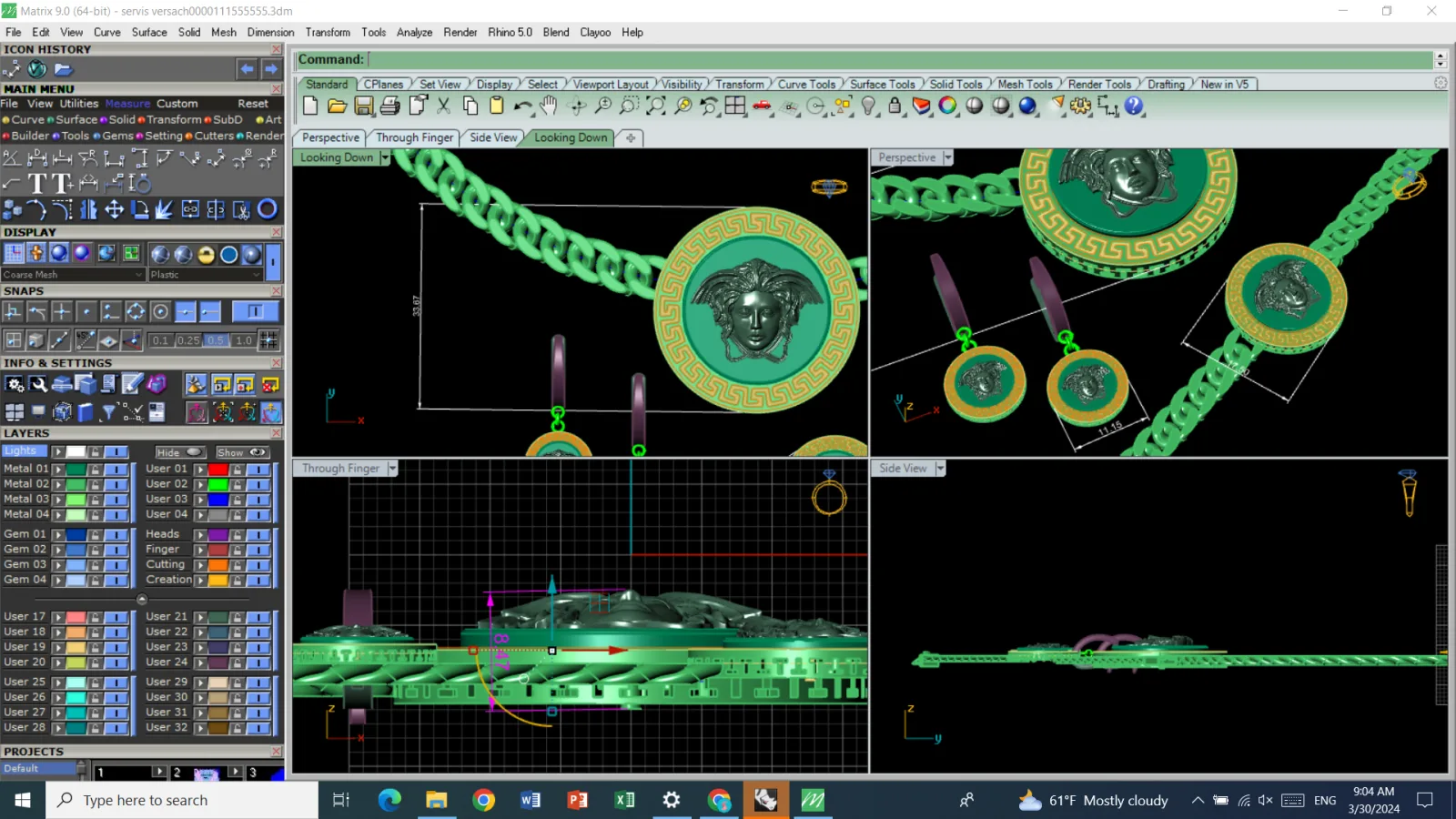Click the red car Set View icon
Image resolution: width=1456 pixels, height=819 pixels.
tap(762, 106)
